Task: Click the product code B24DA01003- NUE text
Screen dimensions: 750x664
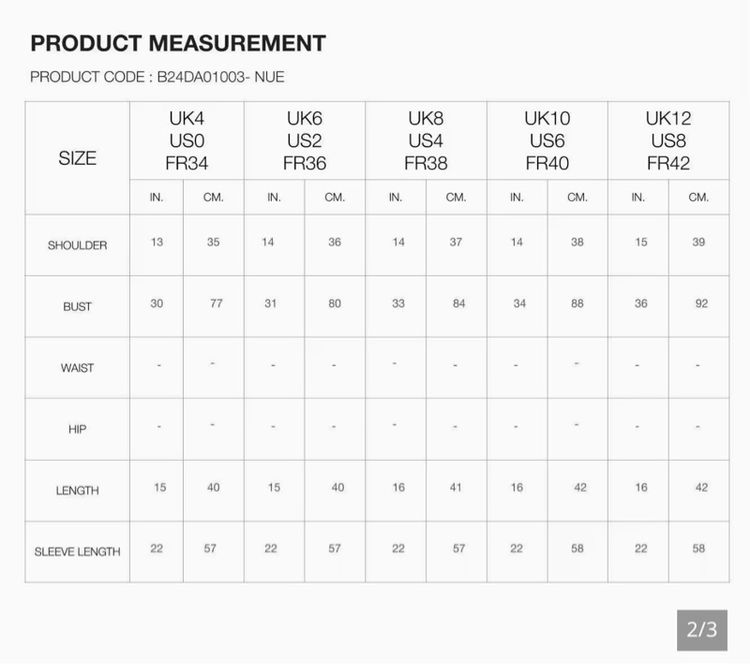Action: [221, 77]
